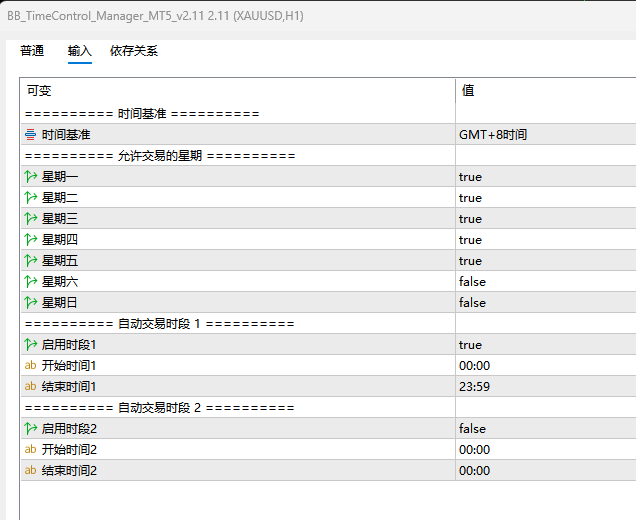Select the 星期五 parameter name
Screen dimensions: 636x520
click(60, 261)
